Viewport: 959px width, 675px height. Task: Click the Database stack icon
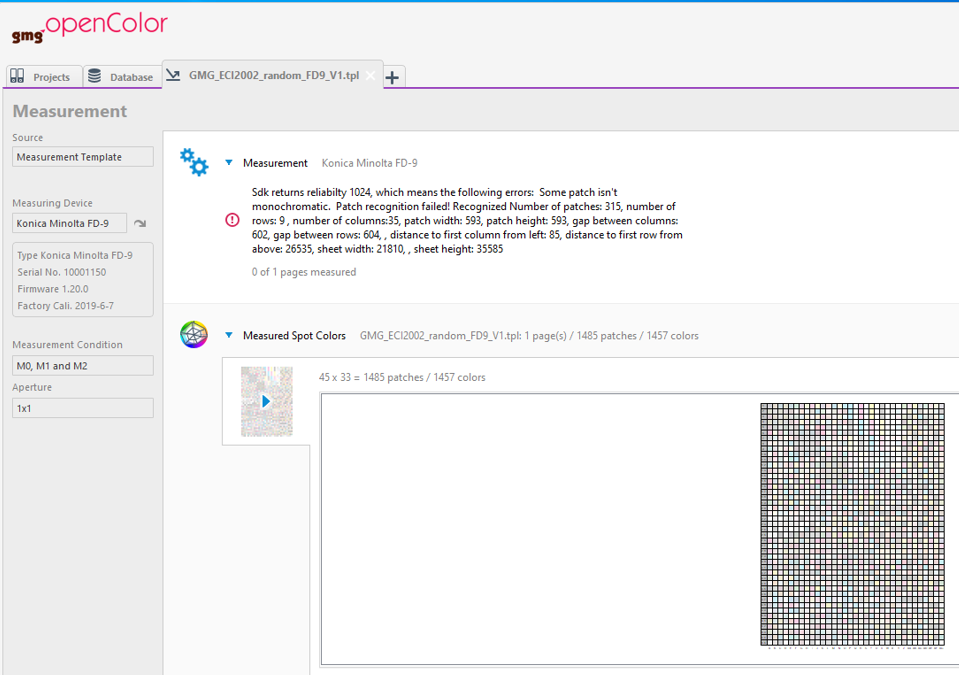coord(94,76)
